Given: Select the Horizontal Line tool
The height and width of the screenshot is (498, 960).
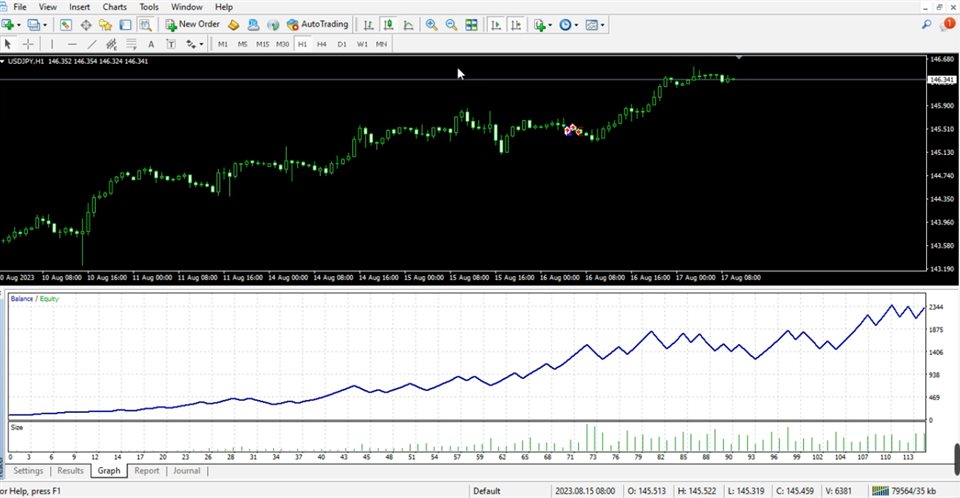Looking at the screenshot, I should coord(72,44).
